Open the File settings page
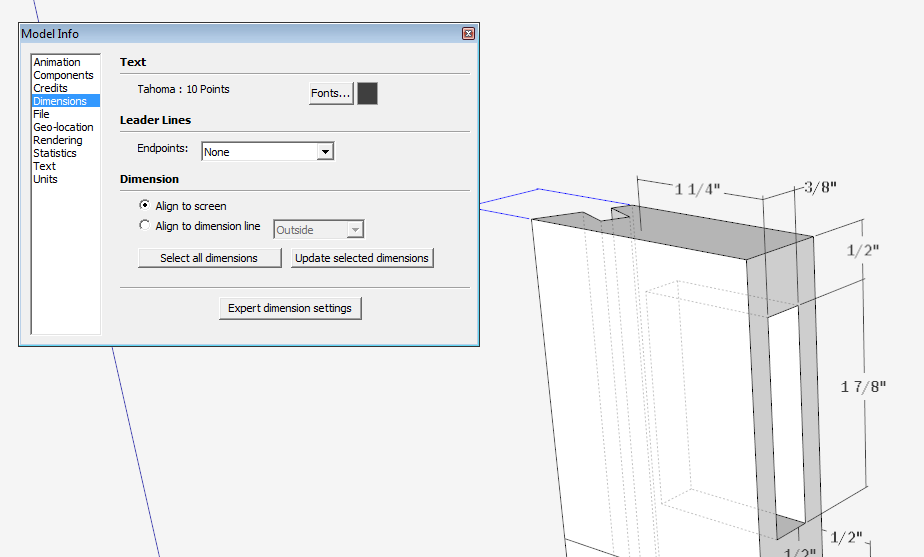 41,114
